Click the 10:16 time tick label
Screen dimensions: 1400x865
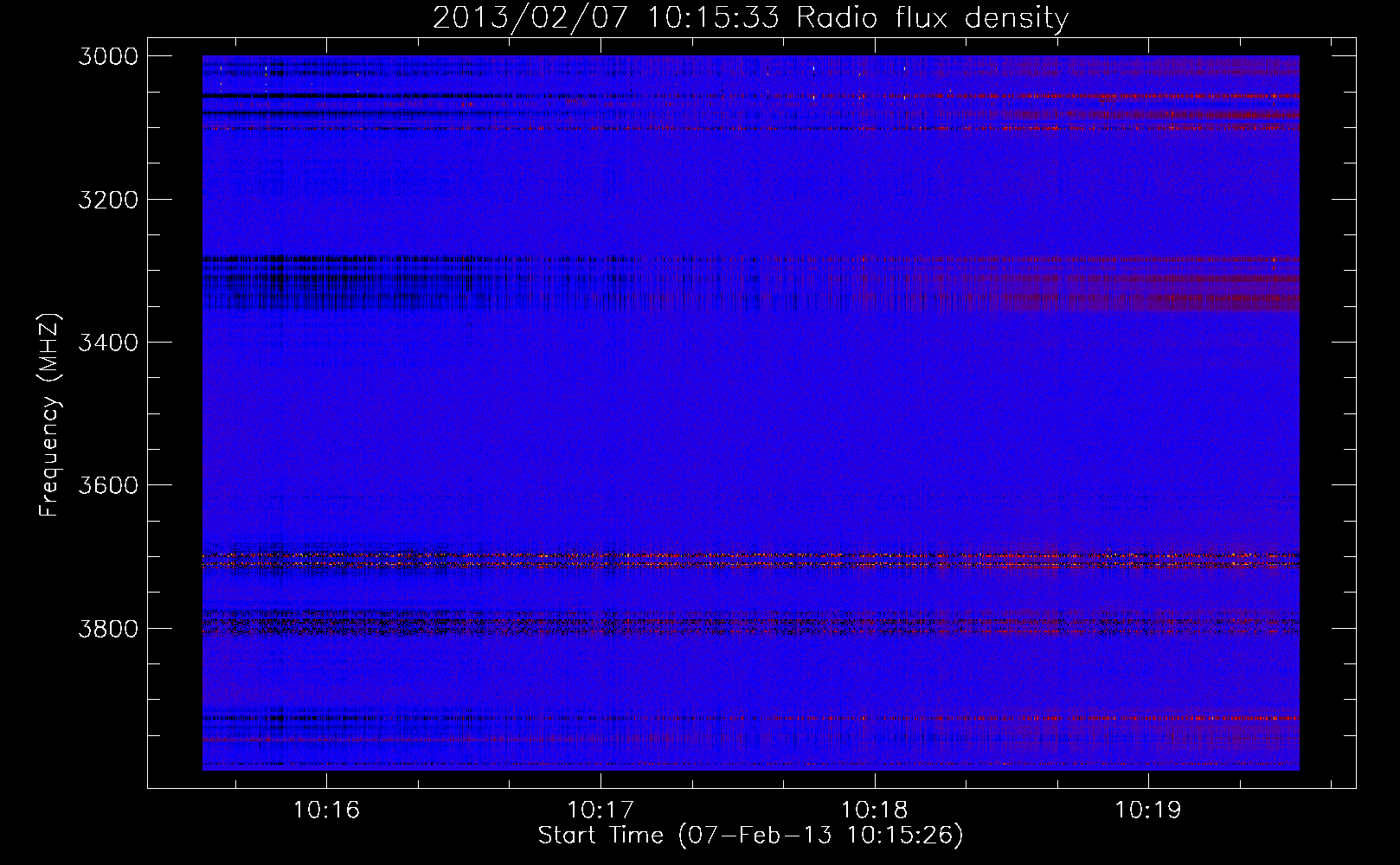326,811
